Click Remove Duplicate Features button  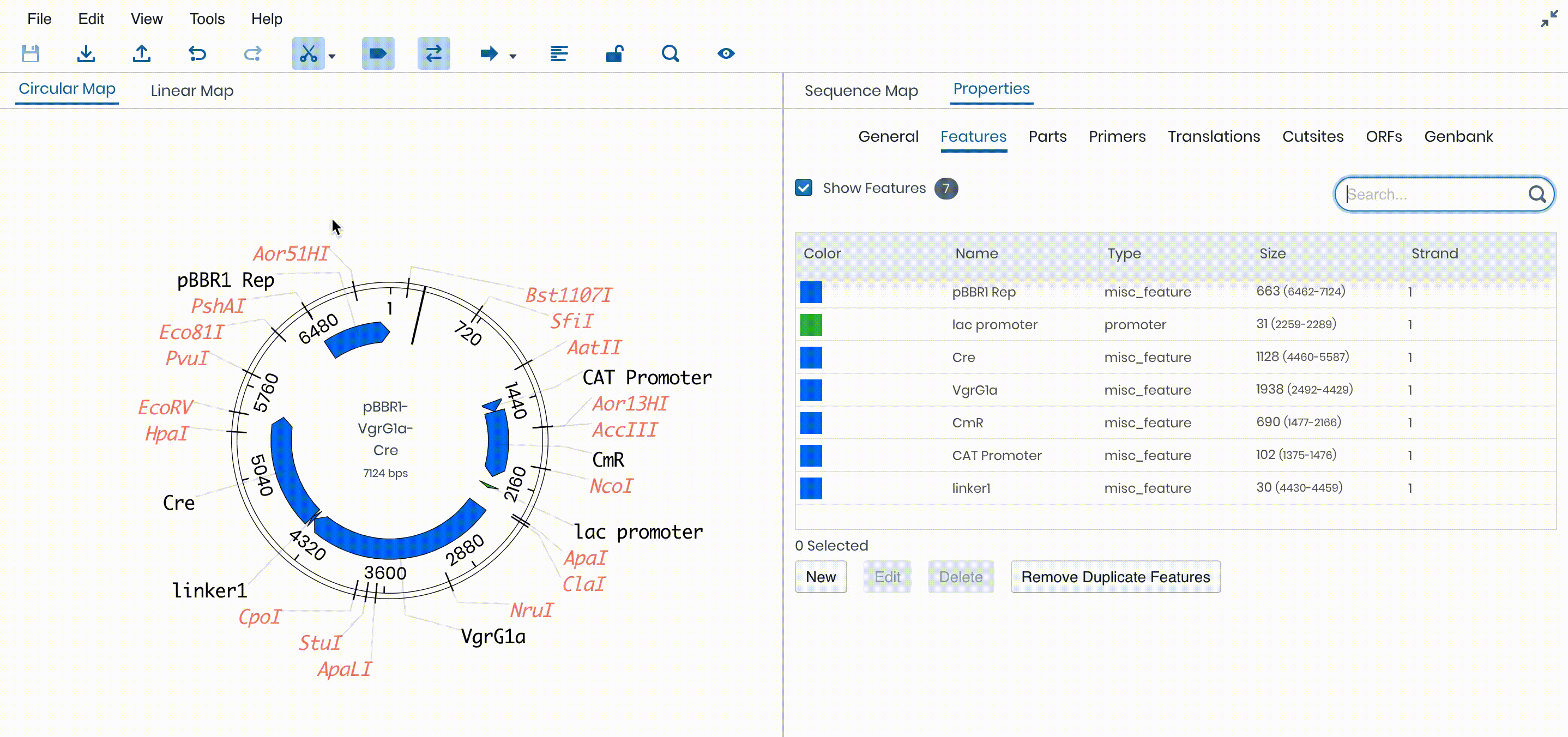coord(1115,576)
